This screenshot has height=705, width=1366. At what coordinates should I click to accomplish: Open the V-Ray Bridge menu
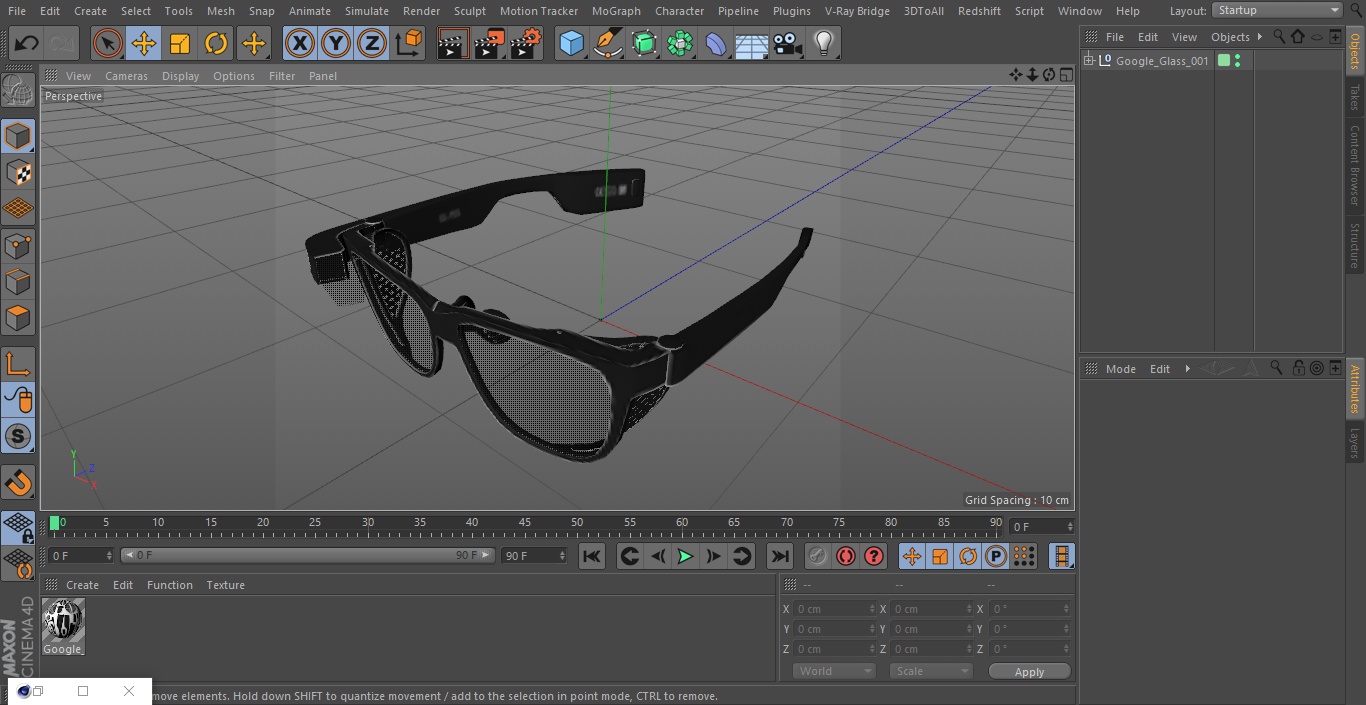point(857,11)
